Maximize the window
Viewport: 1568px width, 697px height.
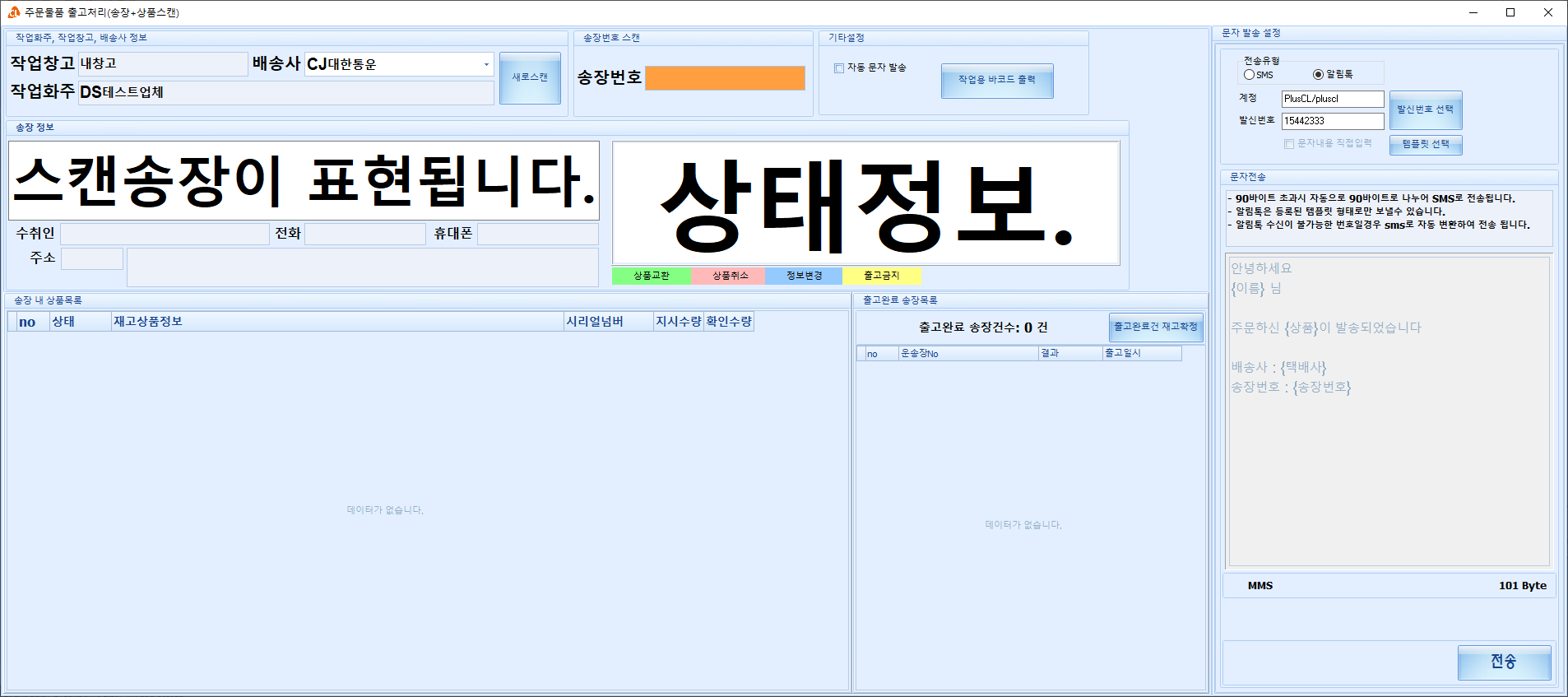coord(1510,12)
